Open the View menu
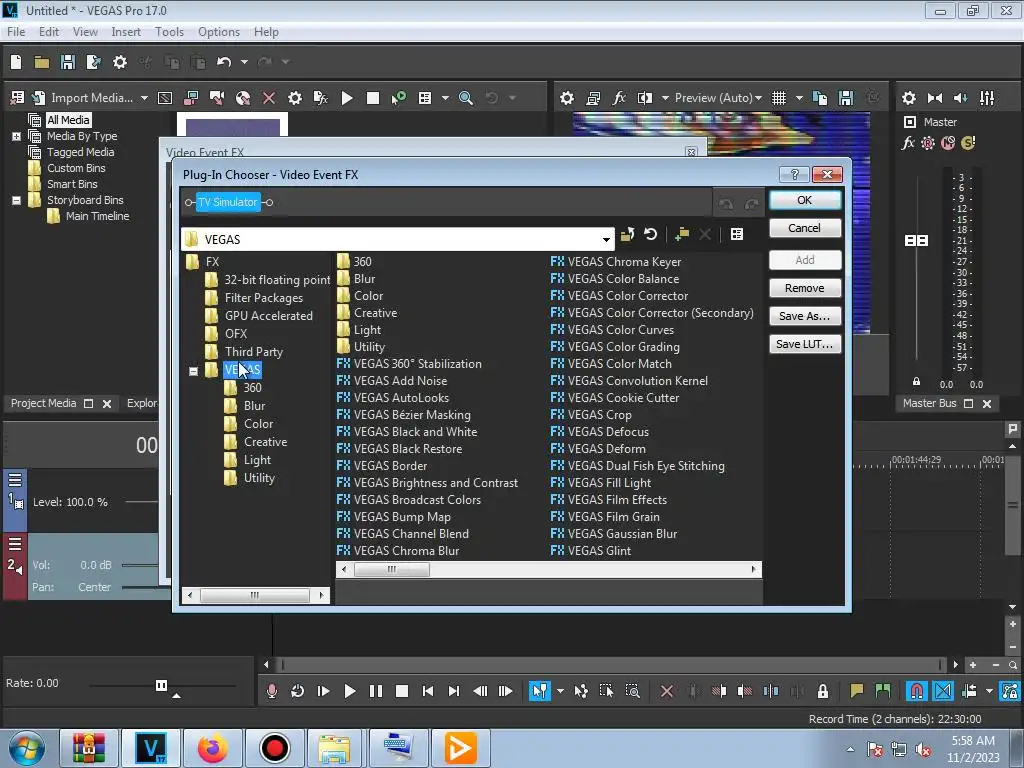This screenshot has width=1024, height=768. (x=85, y=31)
